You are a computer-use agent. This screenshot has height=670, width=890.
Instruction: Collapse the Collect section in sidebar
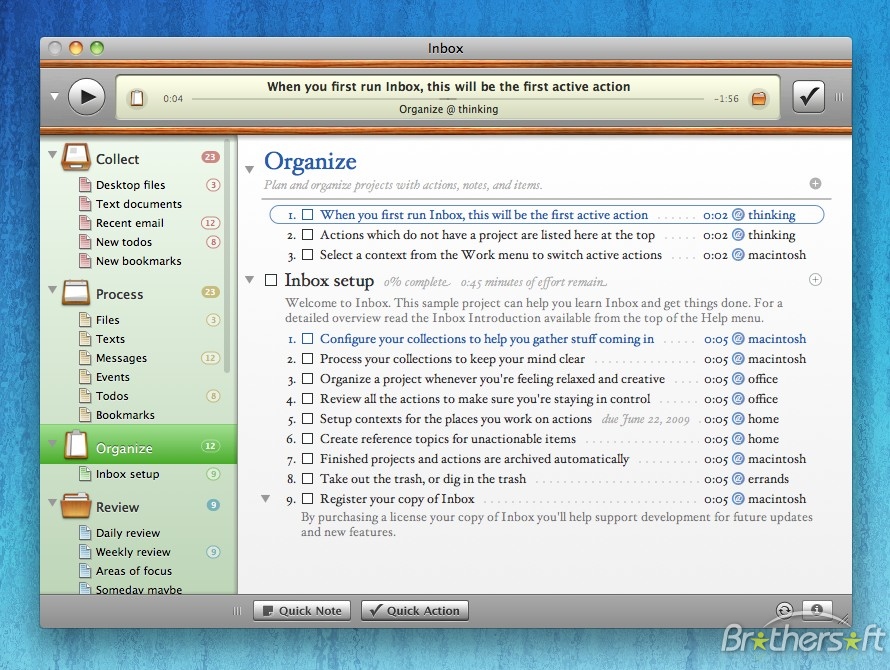52,154
